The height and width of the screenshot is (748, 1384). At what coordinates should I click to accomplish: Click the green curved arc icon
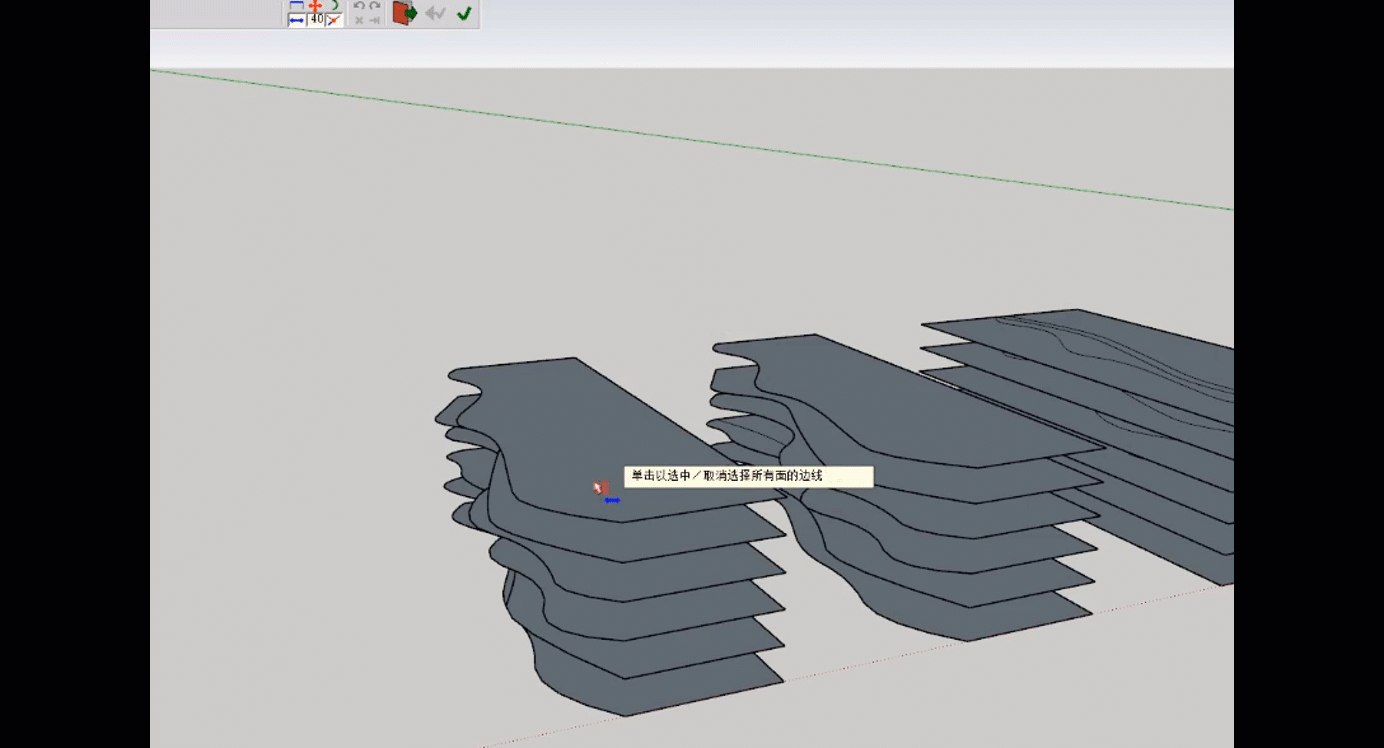point(334,6)
